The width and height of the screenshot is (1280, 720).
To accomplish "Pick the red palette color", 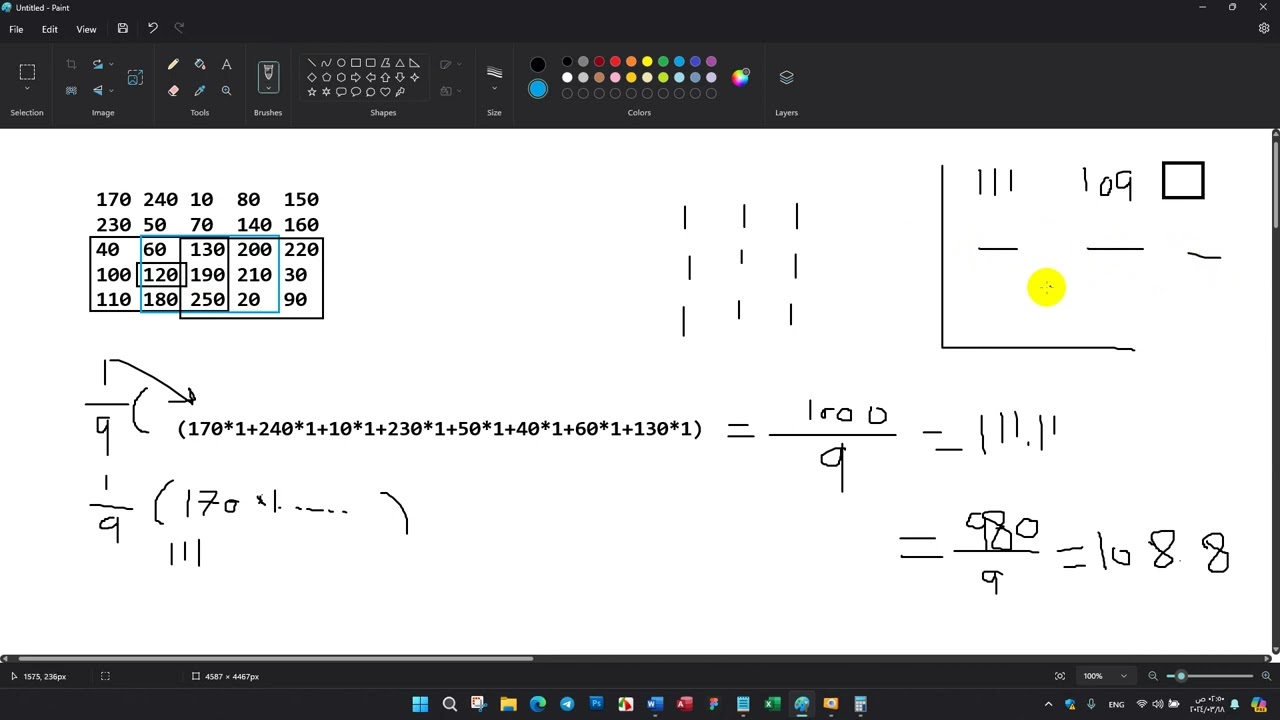I will pyautogui.click(x=615, y=62).
